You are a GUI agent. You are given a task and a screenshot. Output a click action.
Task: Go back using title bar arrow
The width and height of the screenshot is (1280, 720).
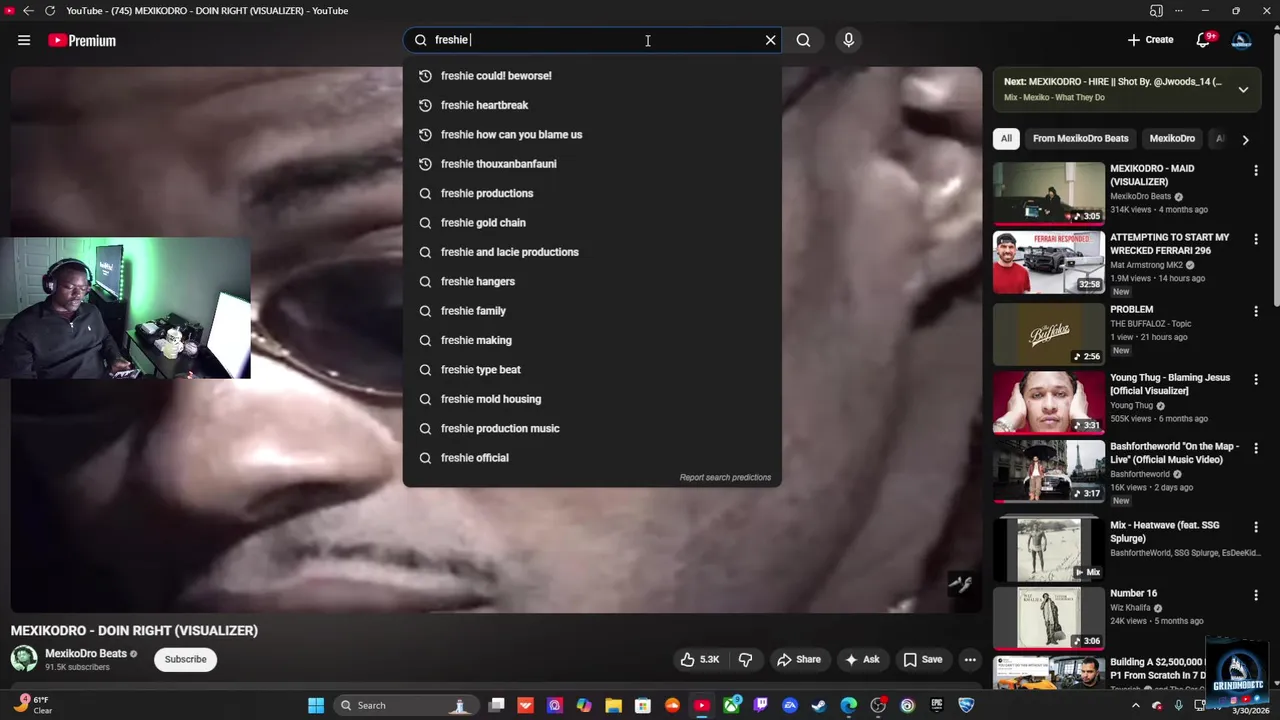pyautogui.click(x=28, y=11)
